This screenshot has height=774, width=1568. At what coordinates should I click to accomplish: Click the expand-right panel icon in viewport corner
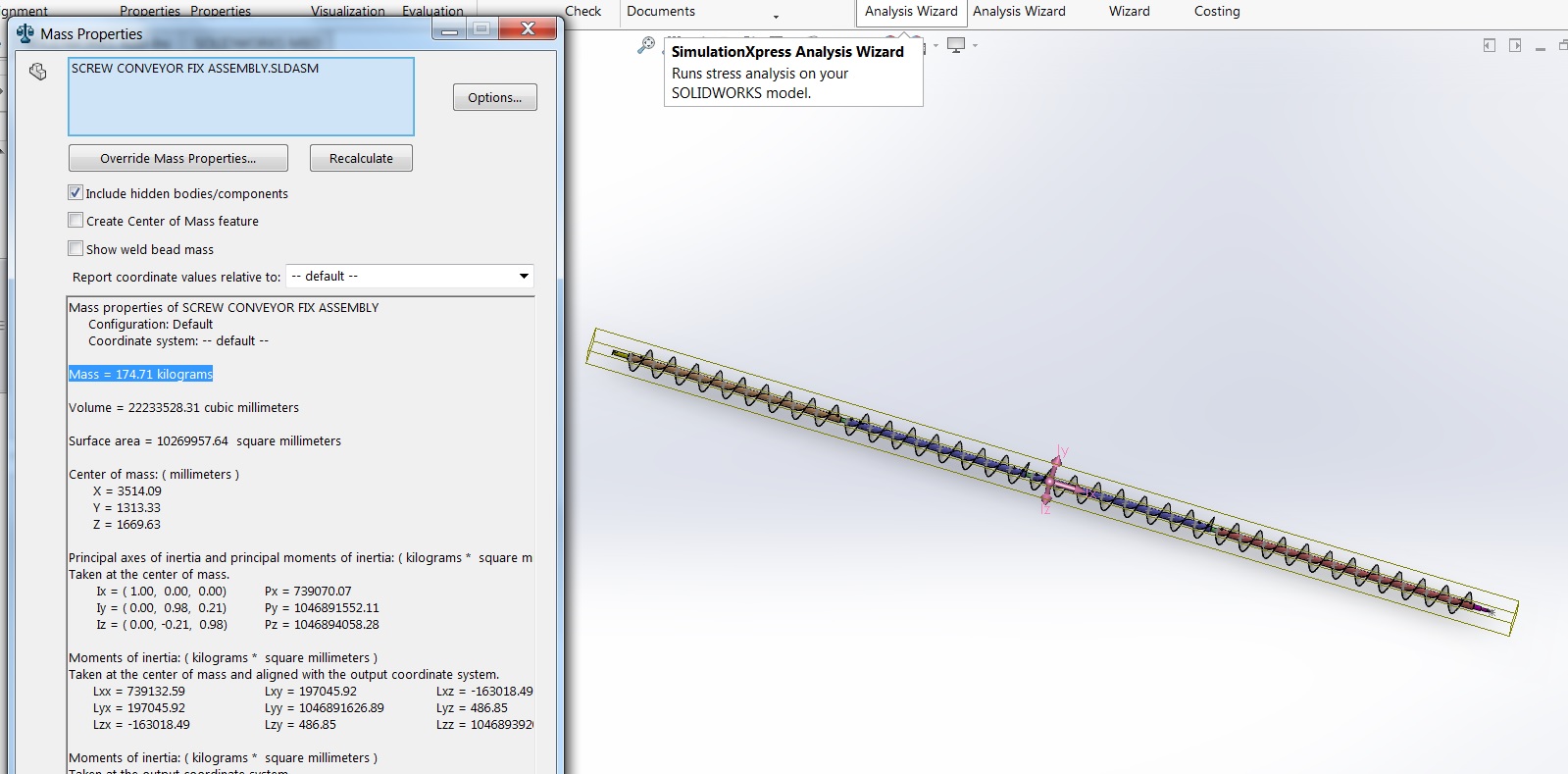pyautogui.click(x=1515, y=45)
